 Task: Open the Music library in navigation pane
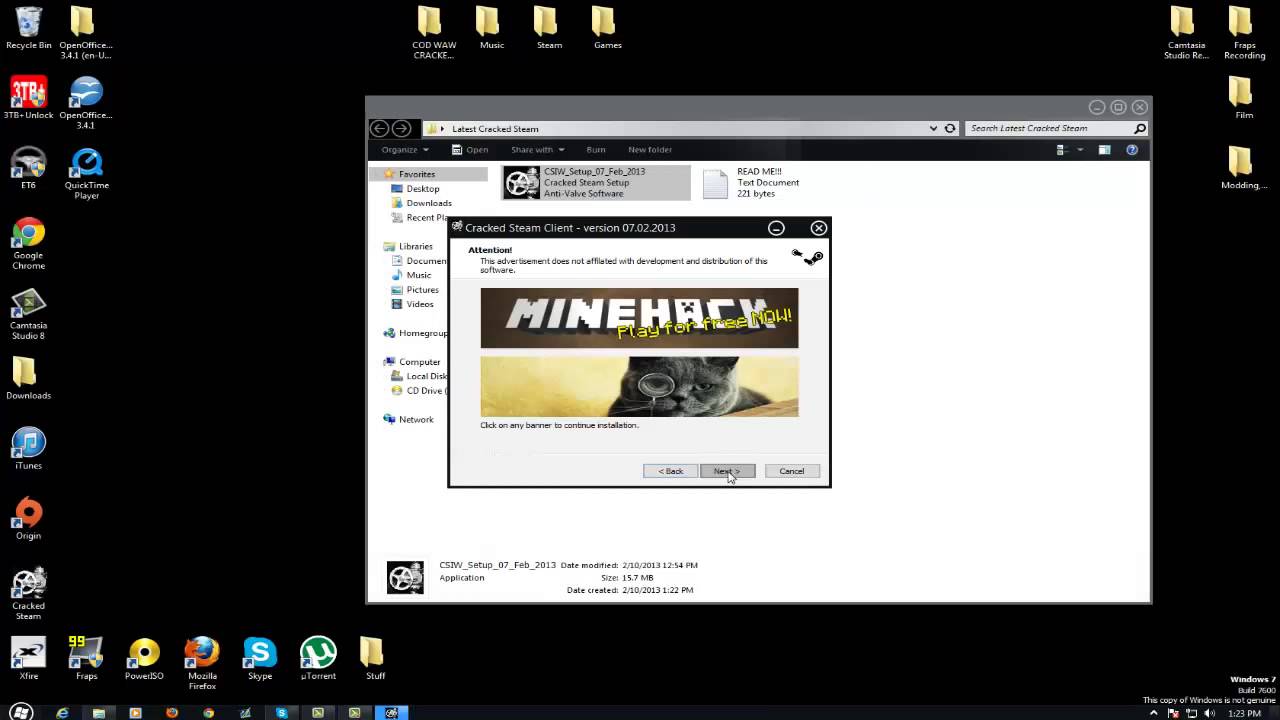click(x=419, y=275)
